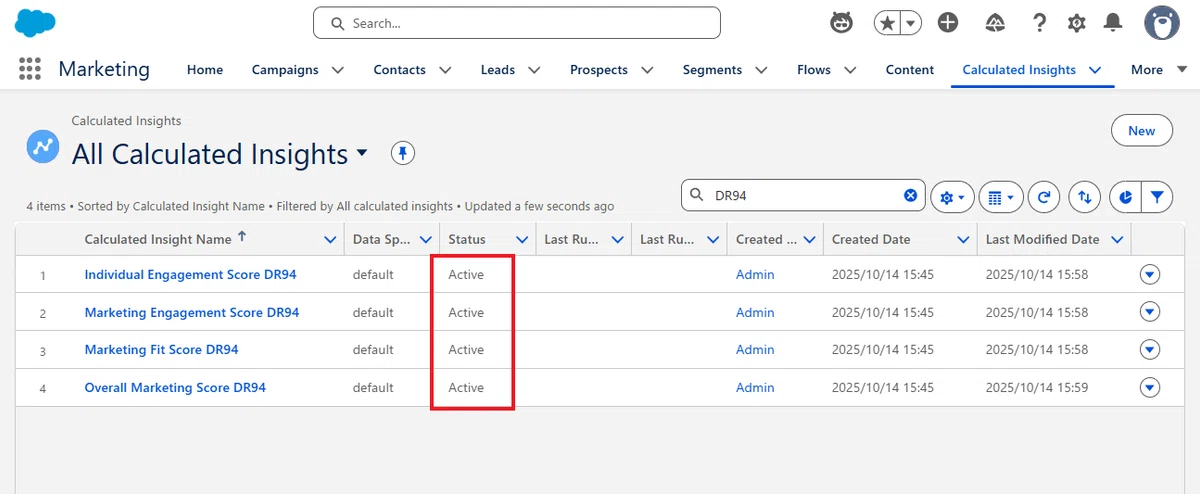
Task: Open the Global Actions plus icon
Action: pyautogui.click(x=948, y=23)
